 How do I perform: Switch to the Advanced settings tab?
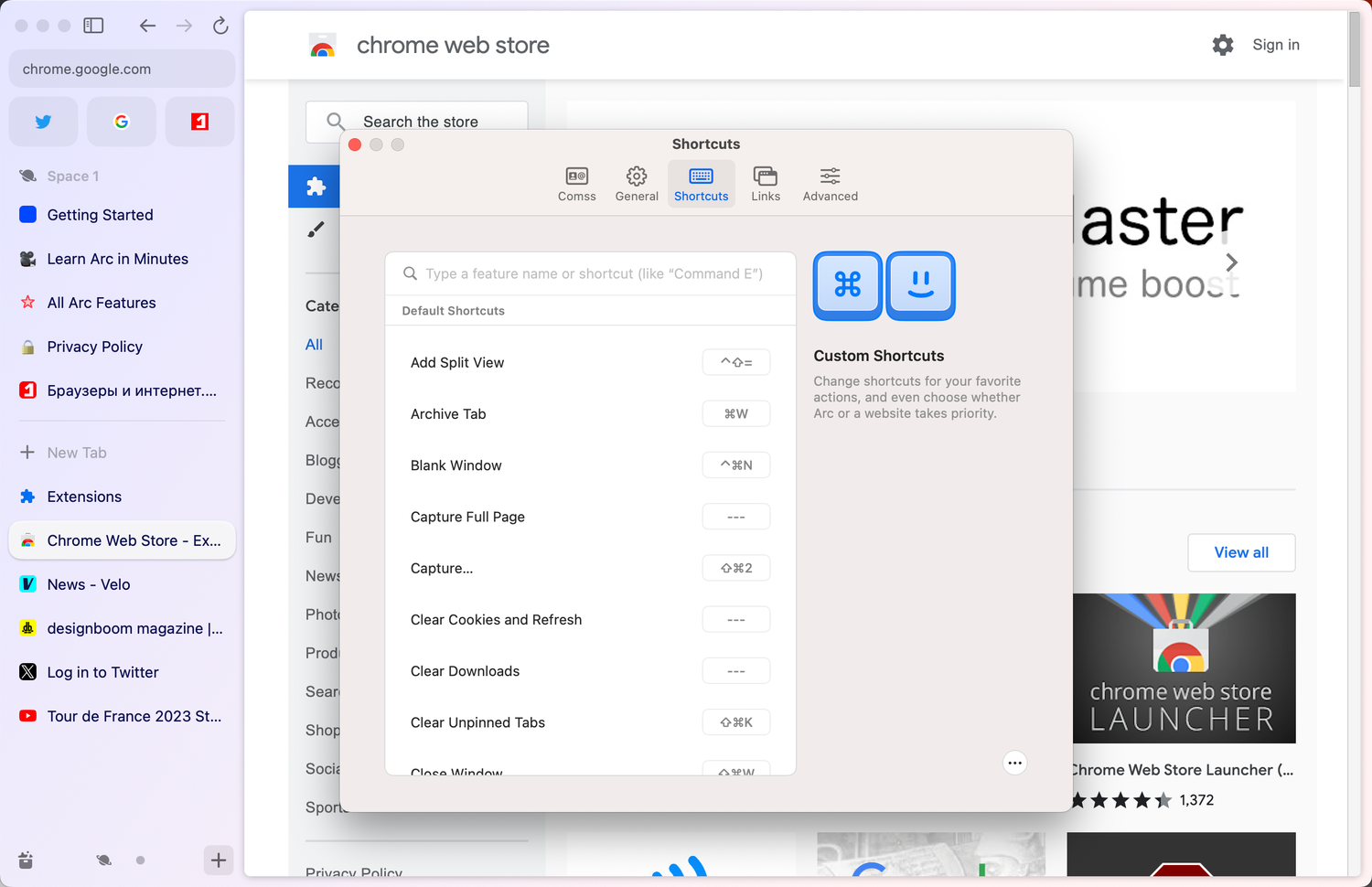831,184
